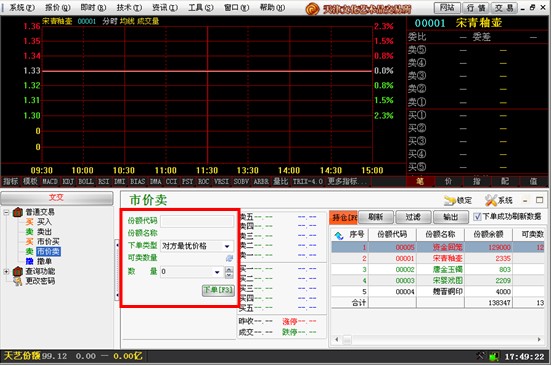Open the 数量 quantity dropdown arrow
552x366 pixels.
[x=217, y=272]
